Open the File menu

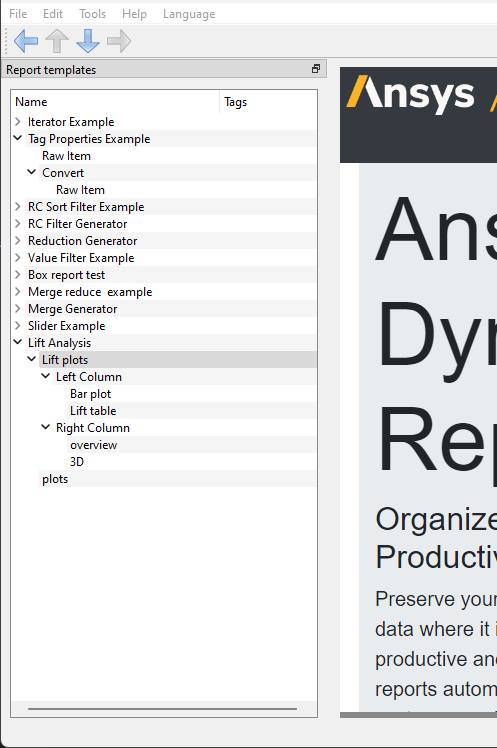pyautogui.click(x=18, y=14)
